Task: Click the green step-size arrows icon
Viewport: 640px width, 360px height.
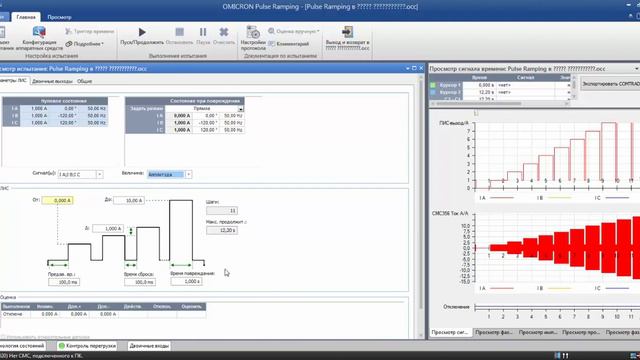Action: point(131,231)
